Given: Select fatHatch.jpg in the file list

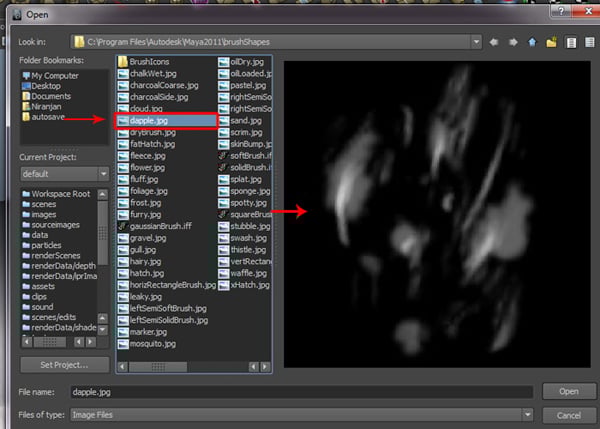Looking at the screenshot, I should click(x=146, y=144).
